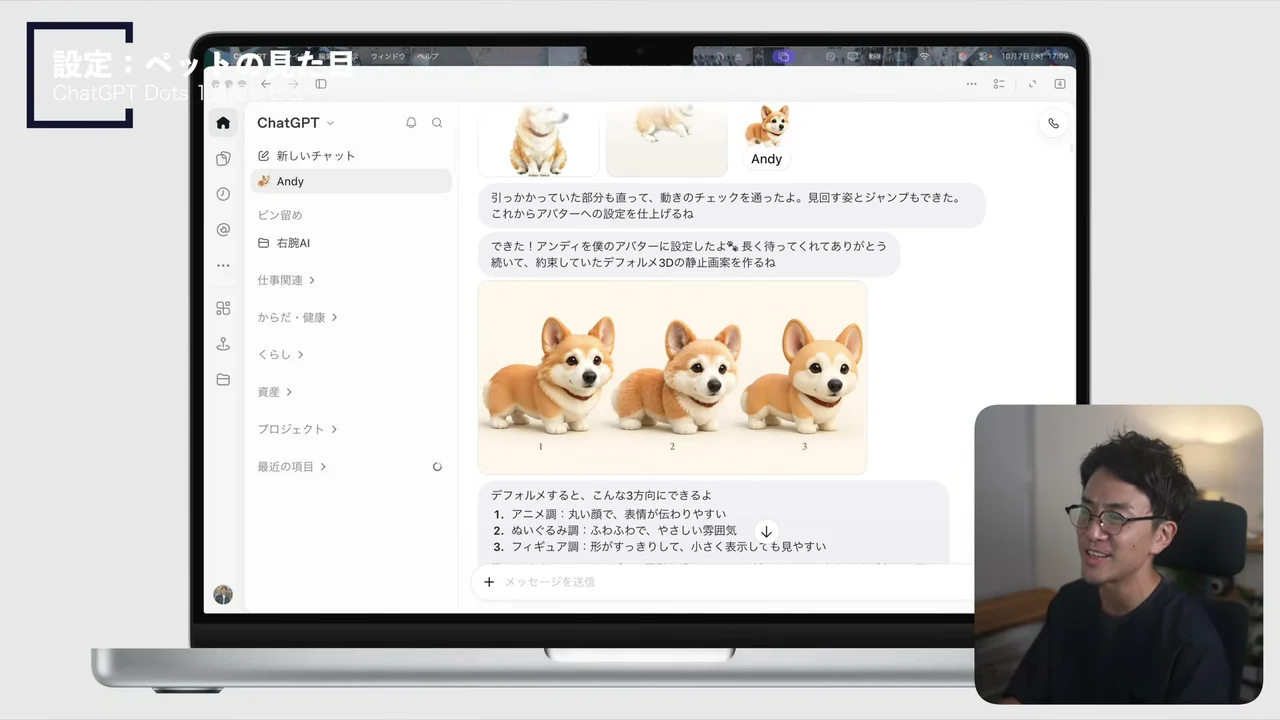Open the title bar three-dot menu
This screenshot has height=720, width=1280.
coord(972,84)
